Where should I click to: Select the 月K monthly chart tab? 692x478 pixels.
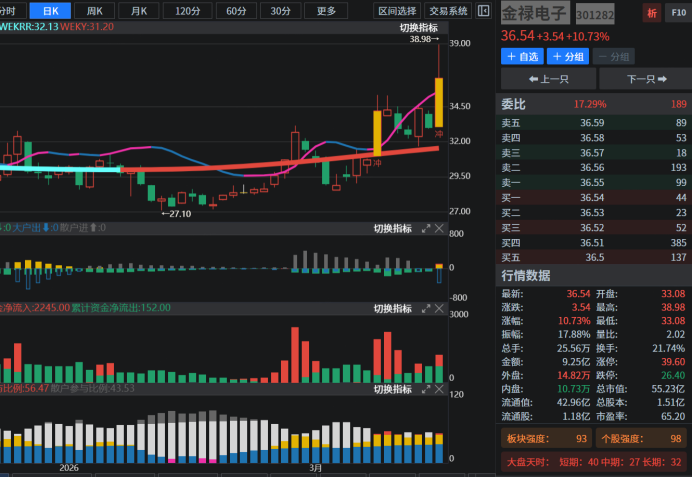tap(139, 11)
